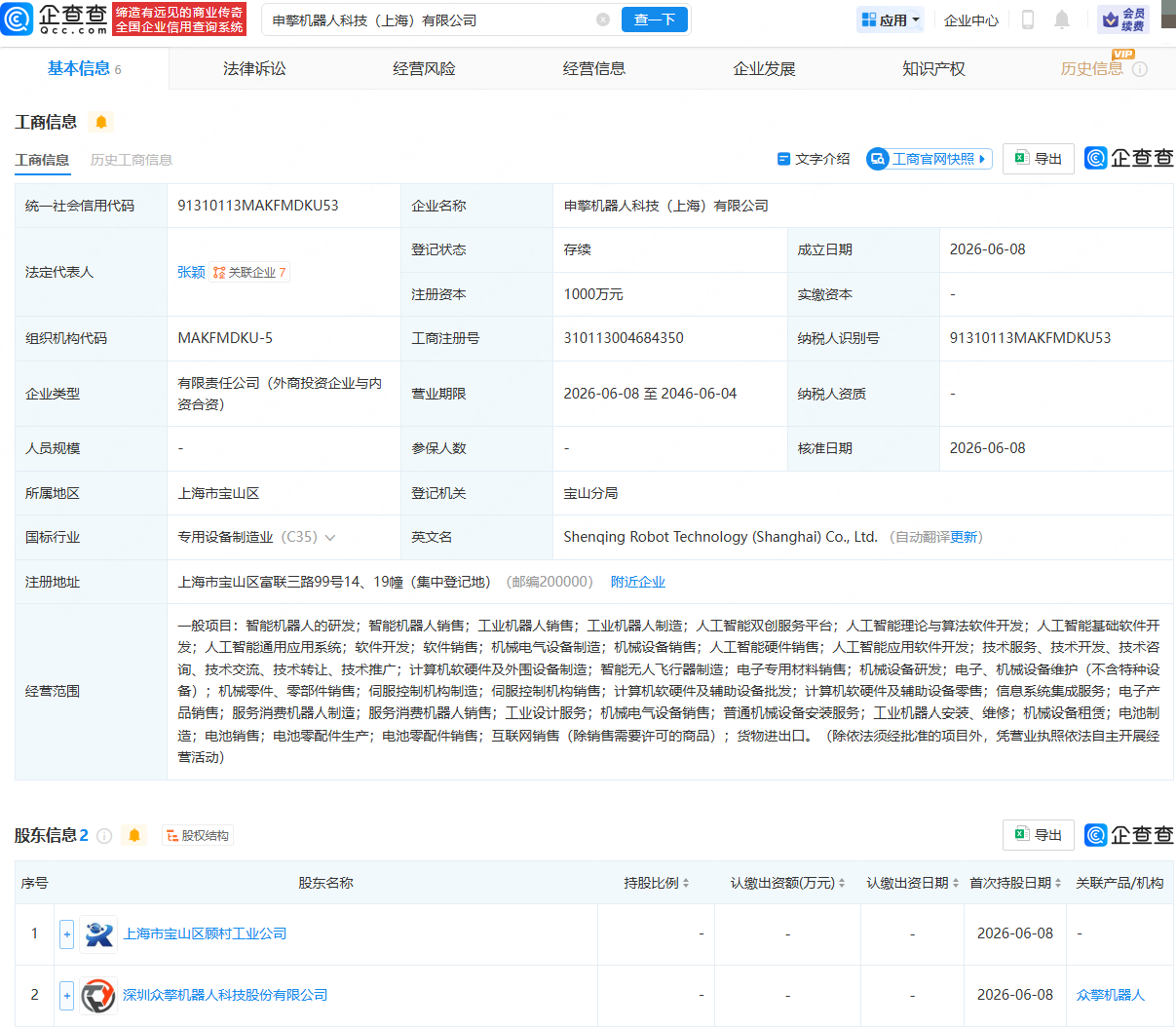1176x1028 pixels.
Task: Open the 附近企业 link
Action: (x=638, y=582)
